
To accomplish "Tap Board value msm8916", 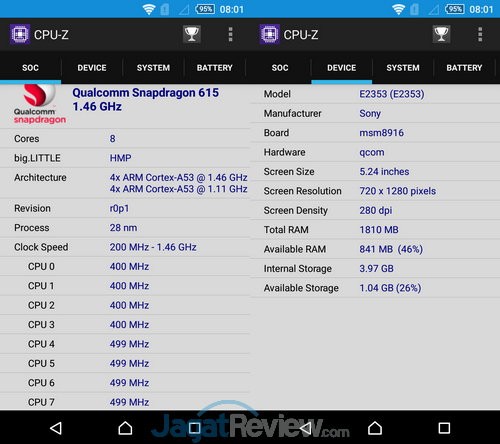I will coord(381,133).
